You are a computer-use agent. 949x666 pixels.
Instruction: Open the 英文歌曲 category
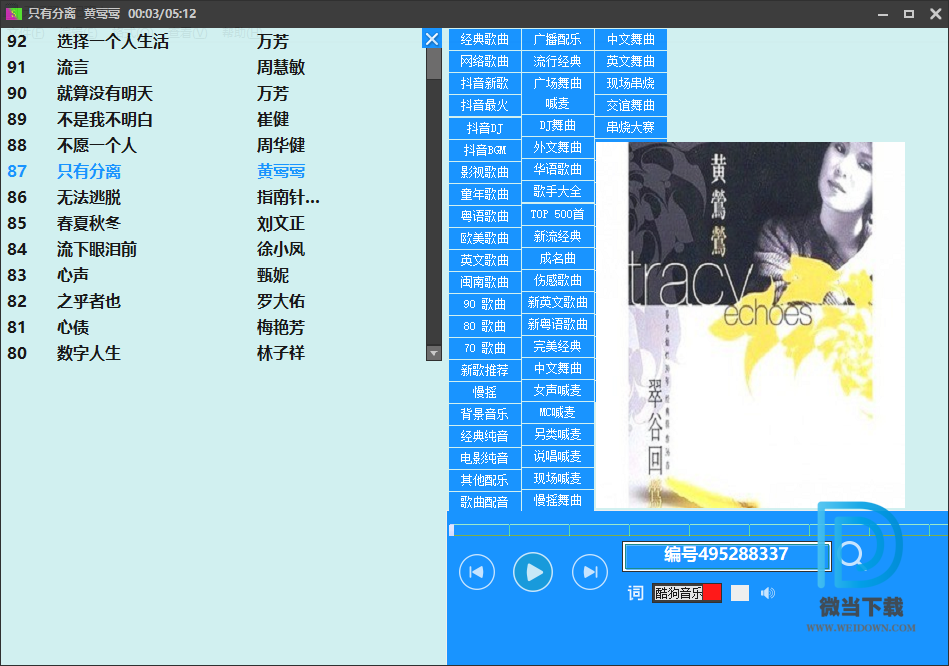485,260
